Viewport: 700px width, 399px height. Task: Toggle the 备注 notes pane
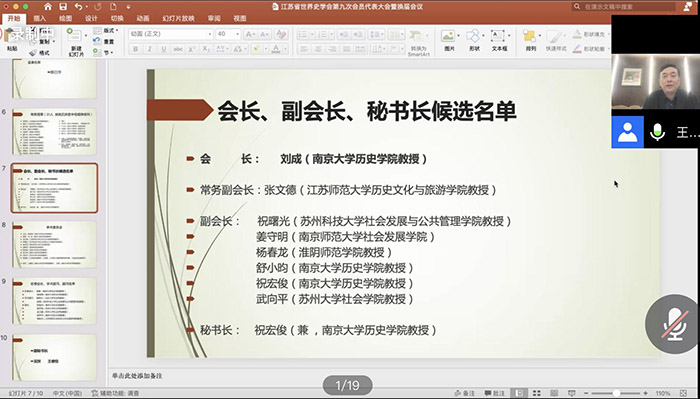[x=465, y=393]
